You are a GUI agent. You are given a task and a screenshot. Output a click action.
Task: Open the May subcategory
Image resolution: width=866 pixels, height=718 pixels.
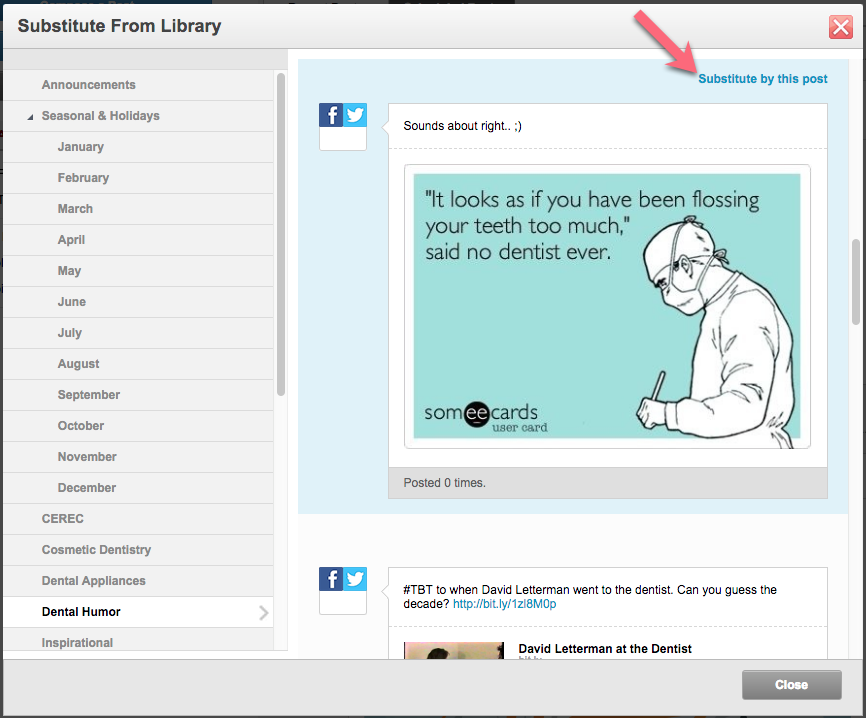[138, 271]
